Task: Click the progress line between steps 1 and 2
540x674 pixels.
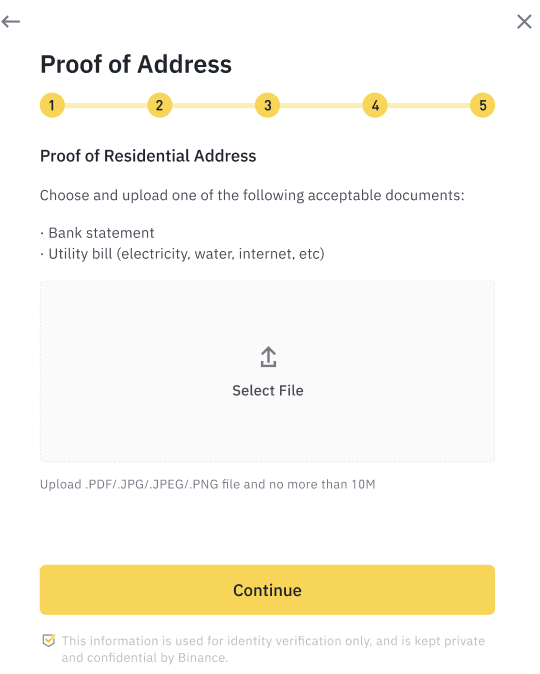Action: (x=106, y=105)
